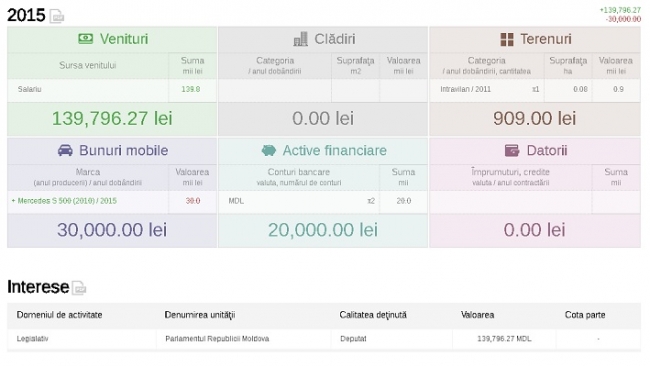Click the Denumirea unității column header
This screenshot has width=650, height=366.
click(200, 315)
